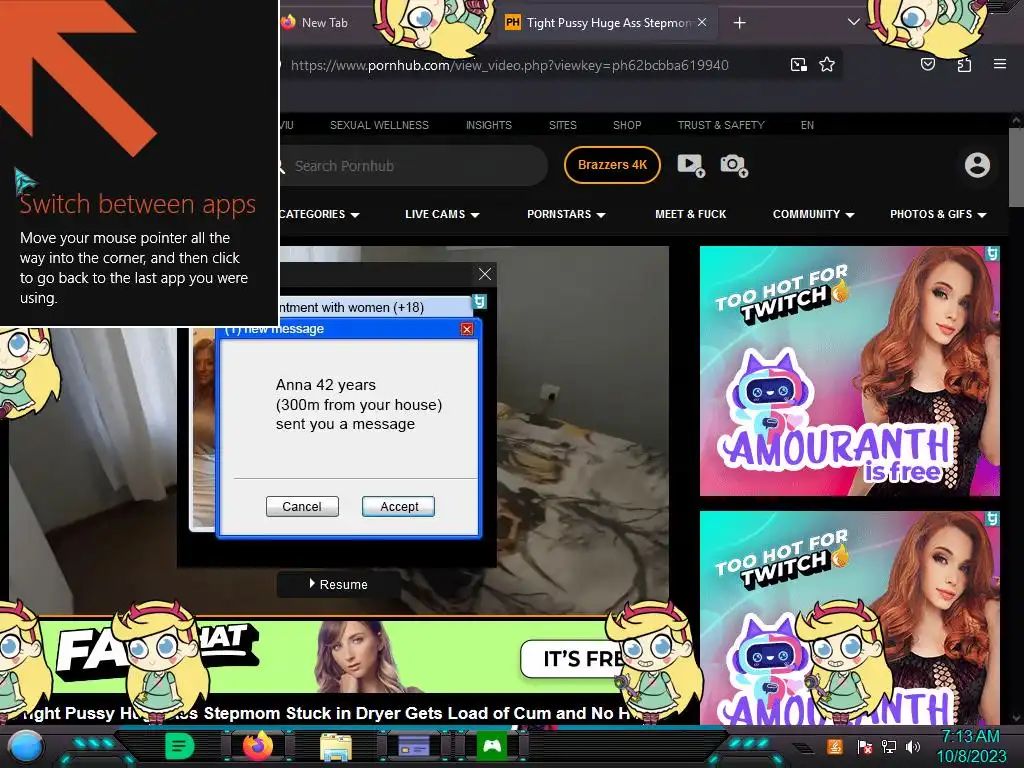Open the Action Center flag tray icon
This screenshot has height=768, width=1024.
pyautogui.click(x=865, y=747)
